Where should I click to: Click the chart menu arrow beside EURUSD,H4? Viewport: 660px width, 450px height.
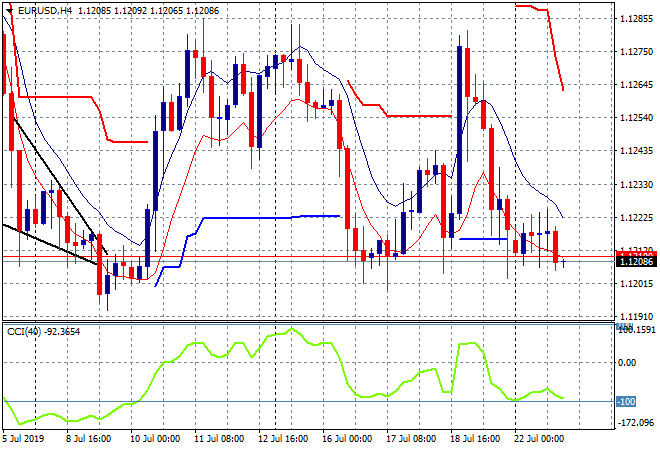(x=9, y=11)
